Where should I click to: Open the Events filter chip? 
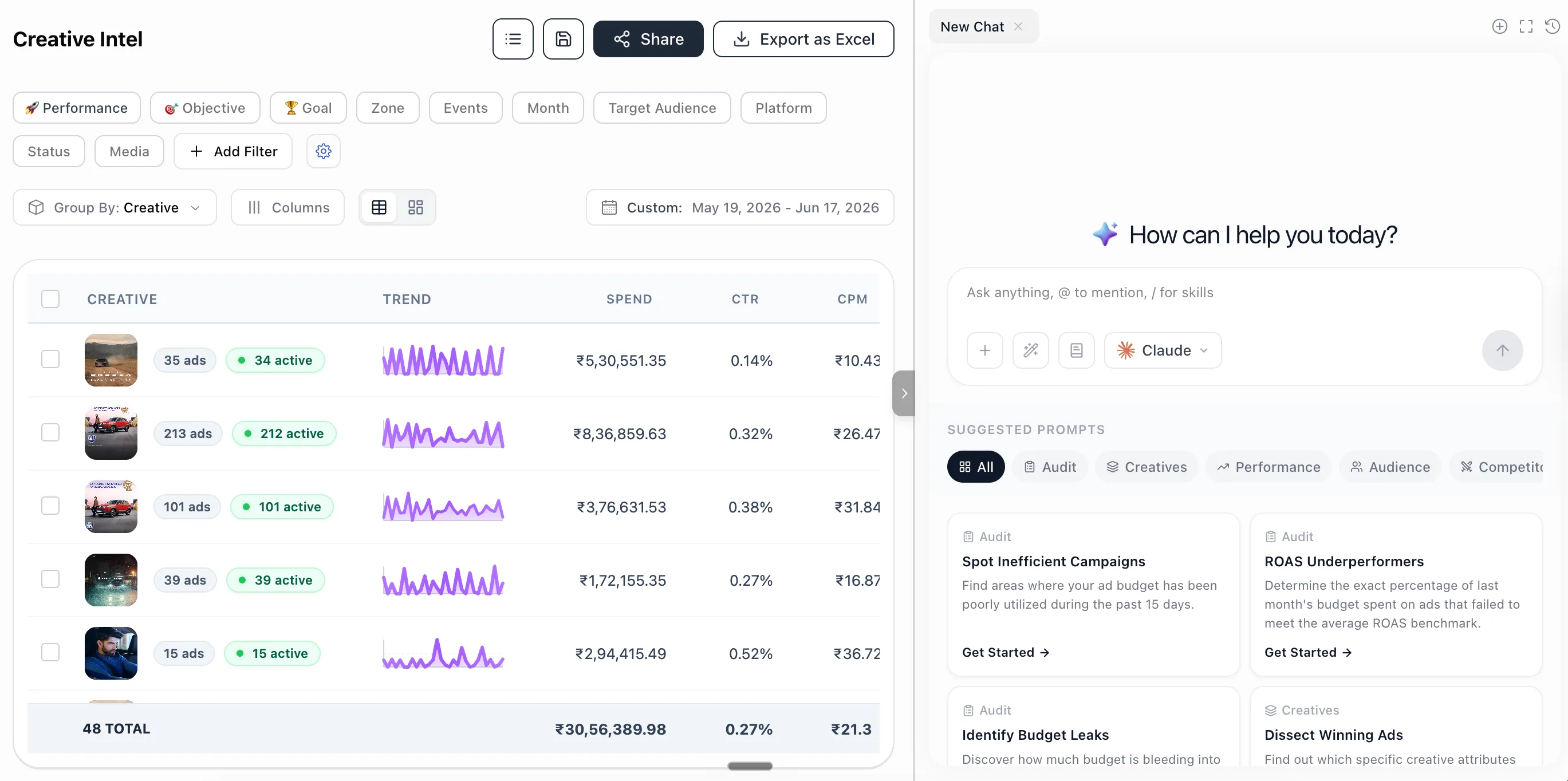point(466,108)
